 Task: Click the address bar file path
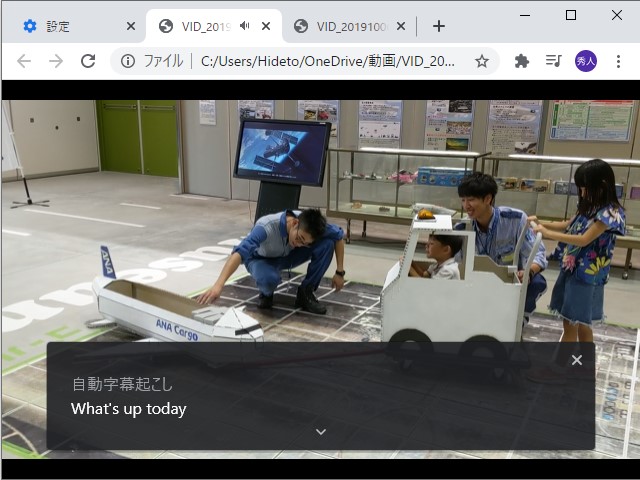pos(328,62)
